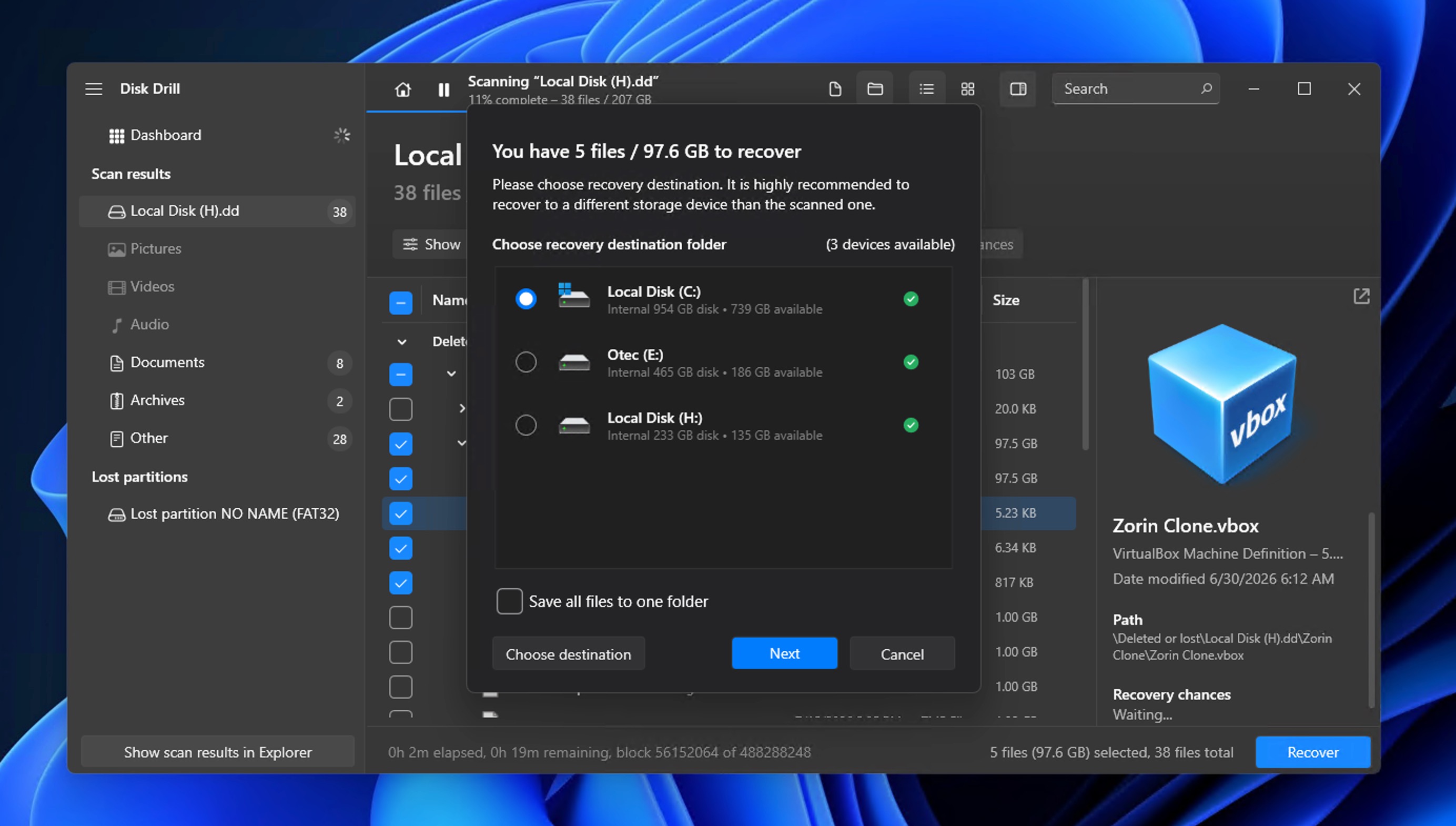
Task: Click the file list vertical scrollbar
Action: 1085,364
